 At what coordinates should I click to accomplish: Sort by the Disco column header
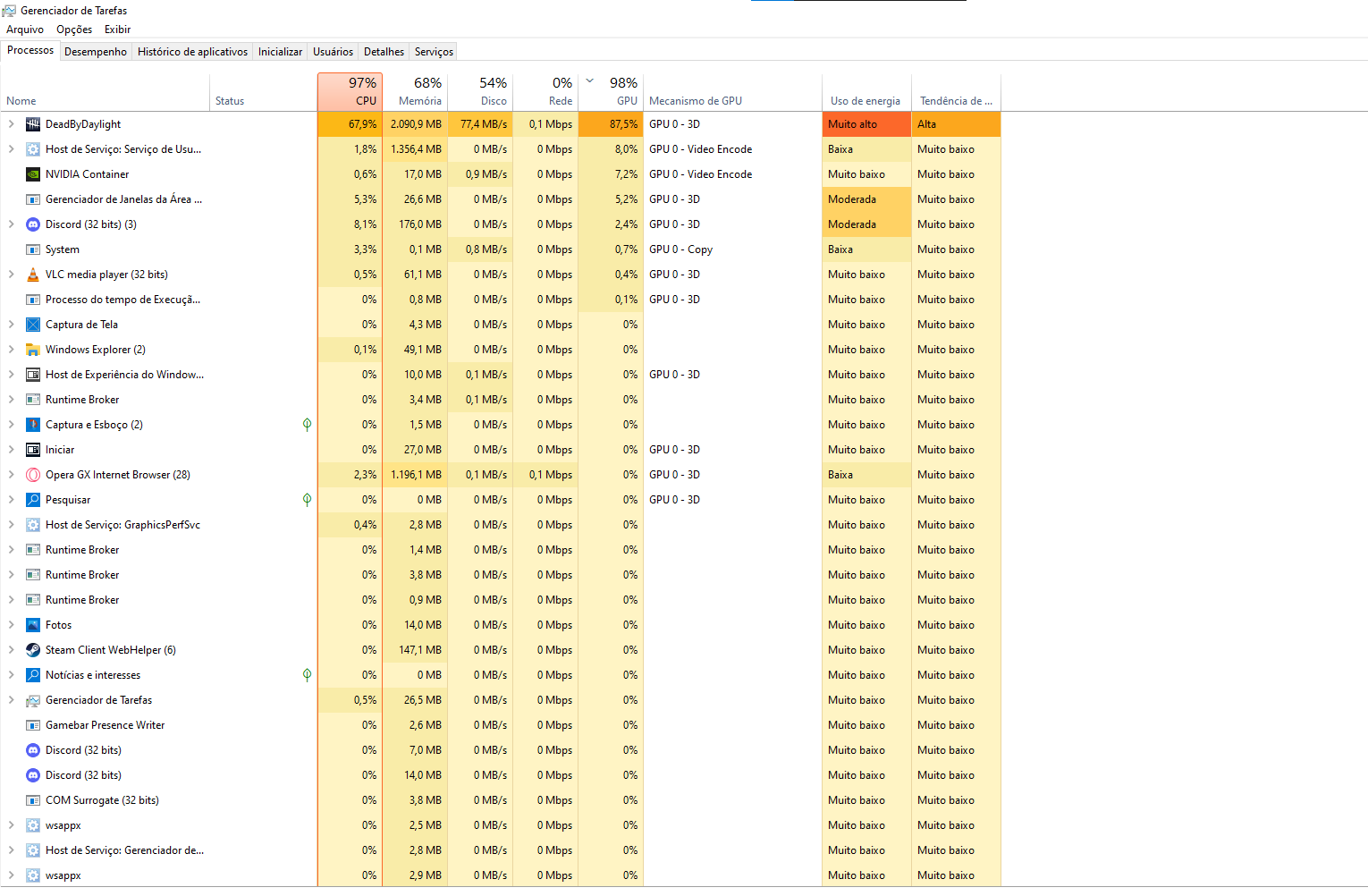pos(480,92)
